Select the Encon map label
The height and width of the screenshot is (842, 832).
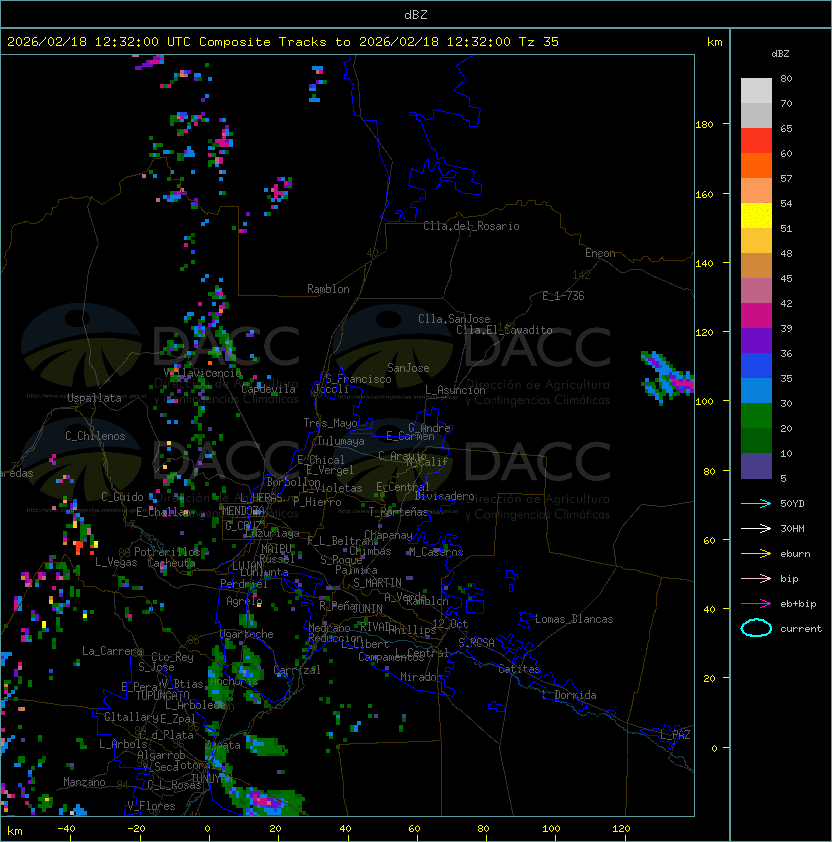pos(600,253)
